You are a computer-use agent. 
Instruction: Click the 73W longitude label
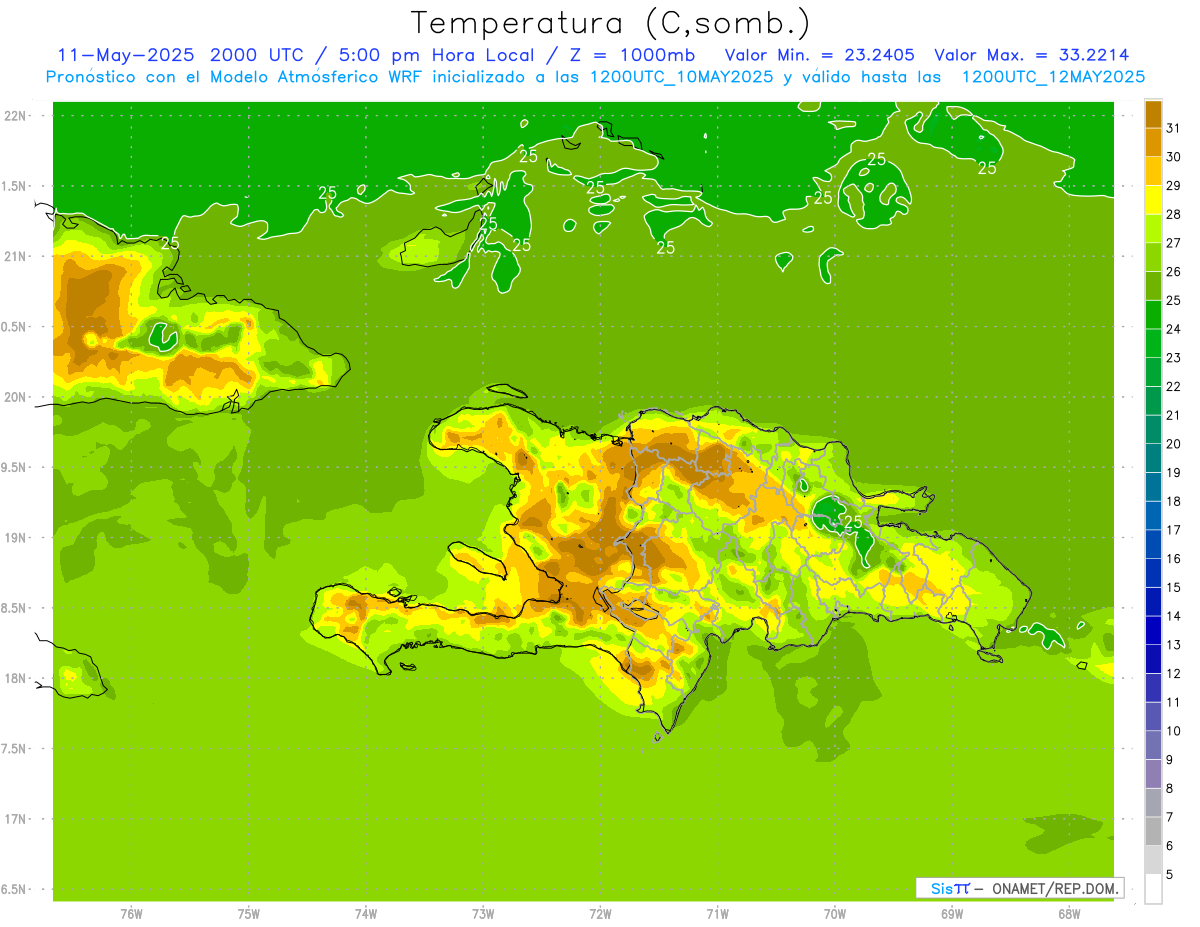click(x=483, y=914)
